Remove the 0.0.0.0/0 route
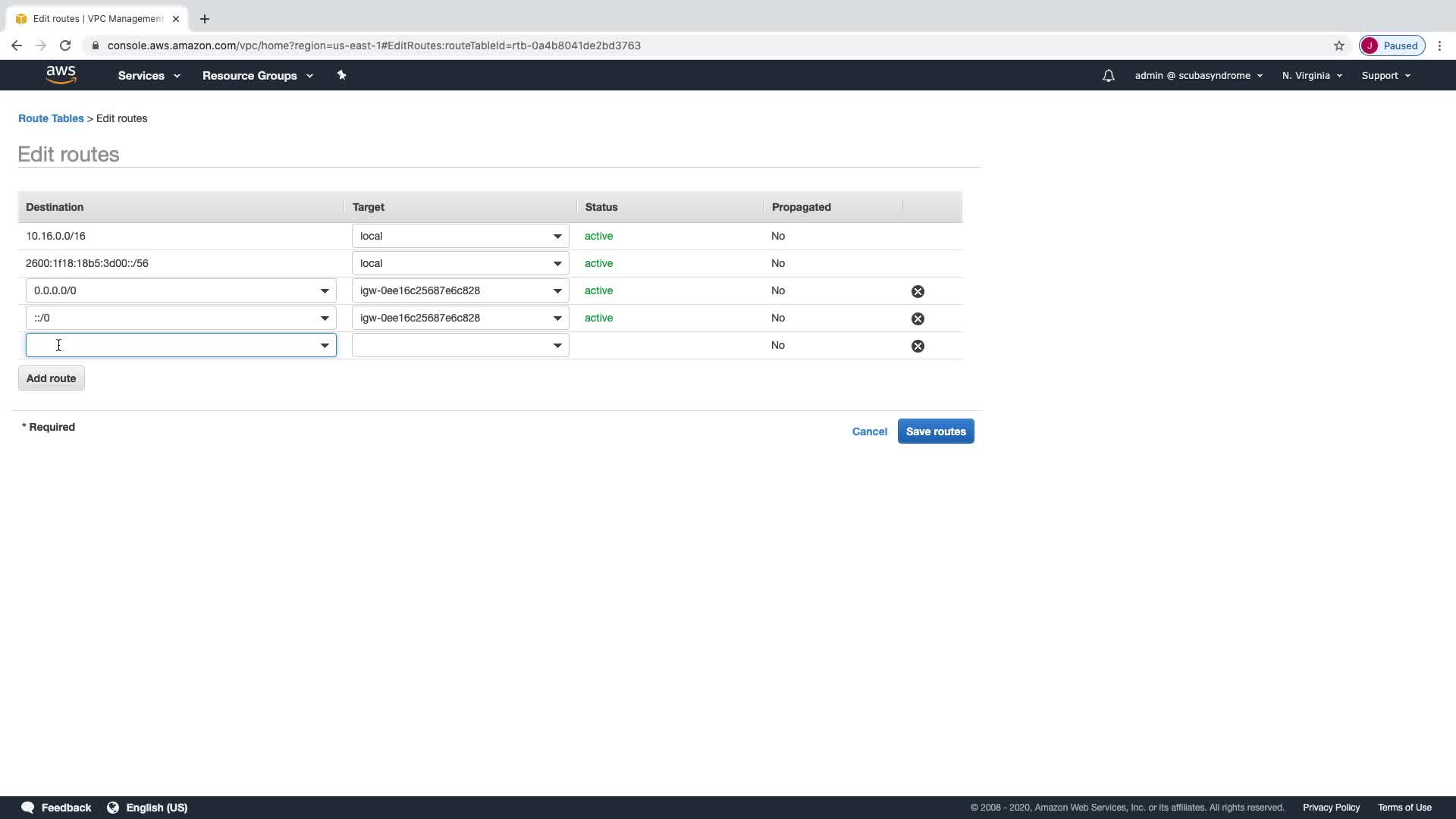 [918, 291]
